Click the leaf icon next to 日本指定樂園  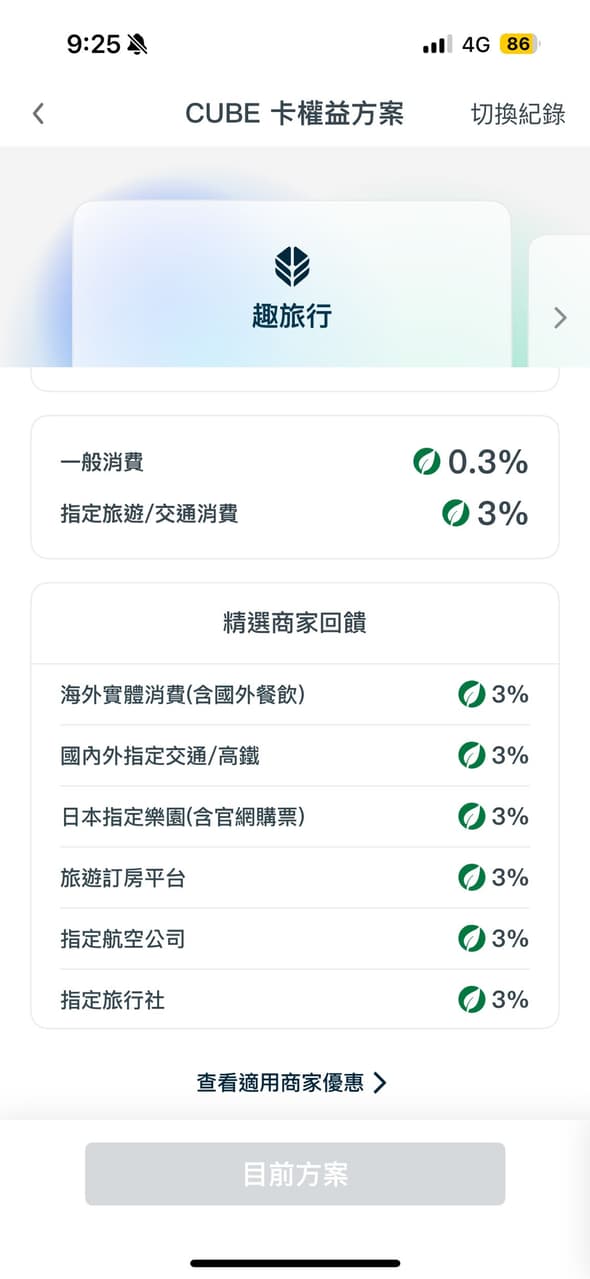pos(471,816)
